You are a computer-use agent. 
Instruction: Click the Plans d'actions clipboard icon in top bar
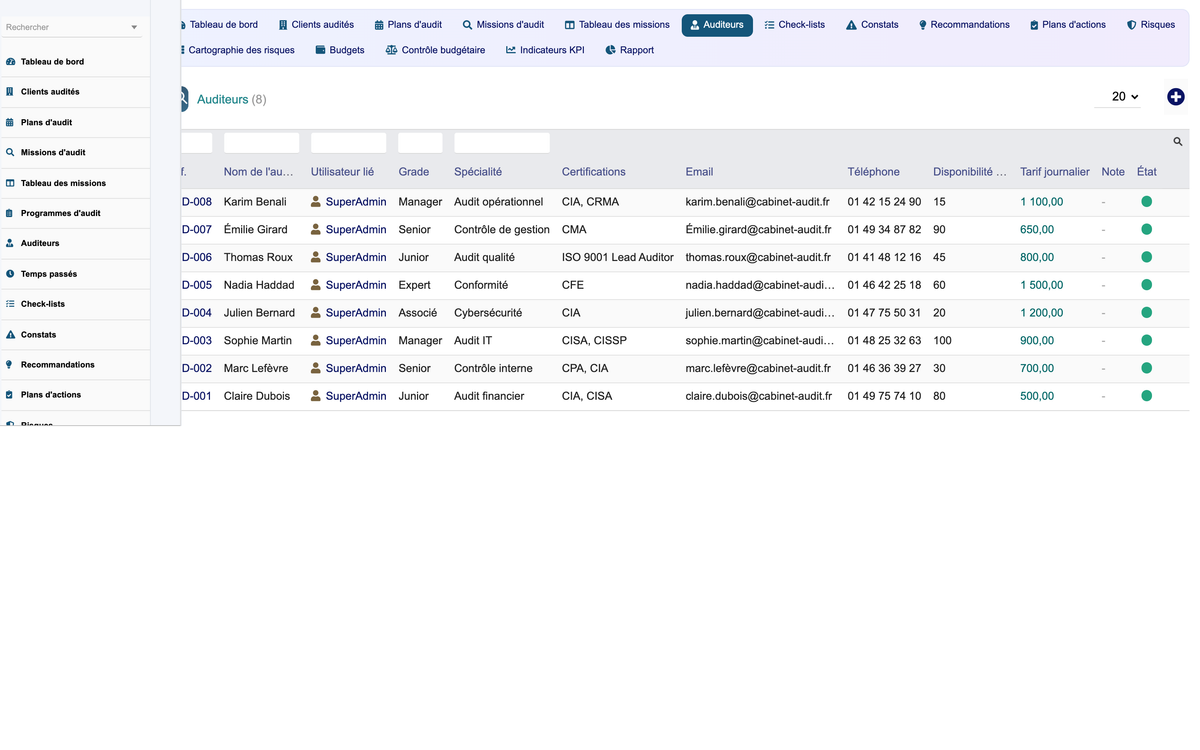(1034, 25)
